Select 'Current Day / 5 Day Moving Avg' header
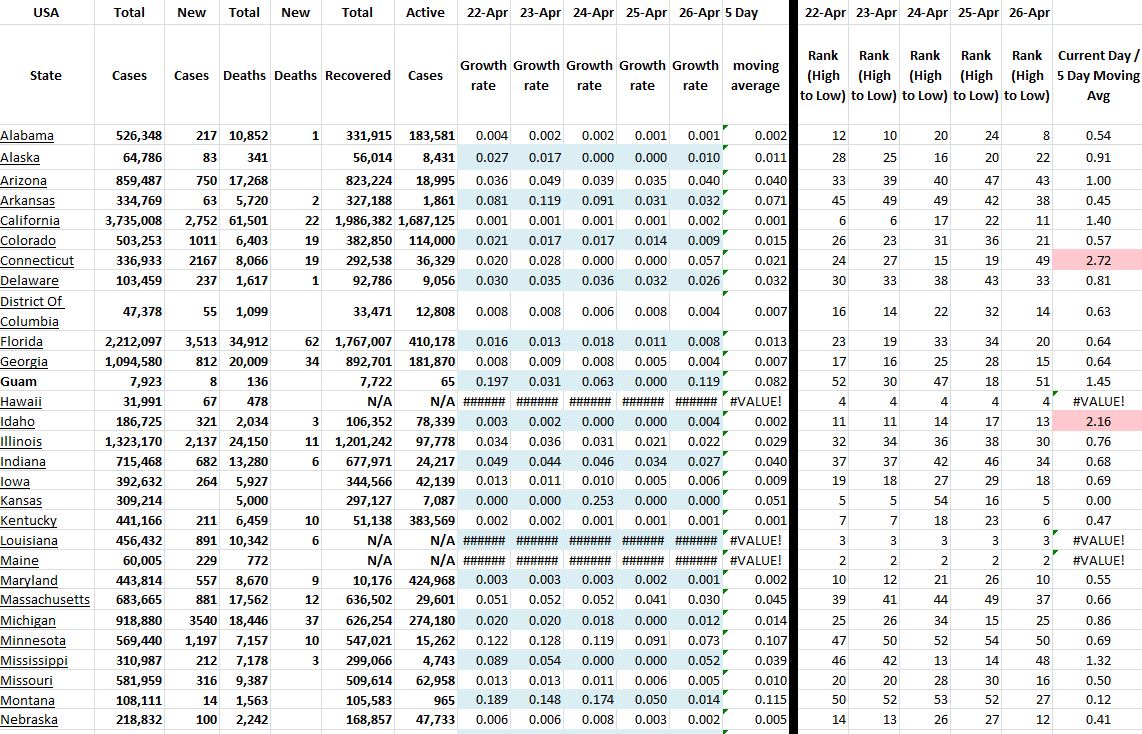 [x=1097, y=75]
